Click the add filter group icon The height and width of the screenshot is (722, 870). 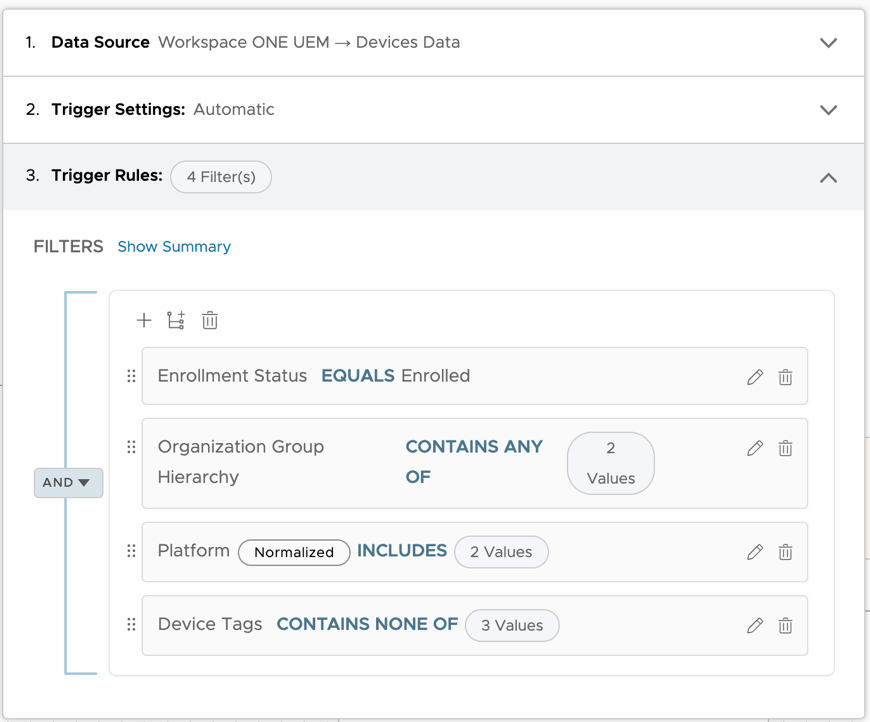pos(176,320)
